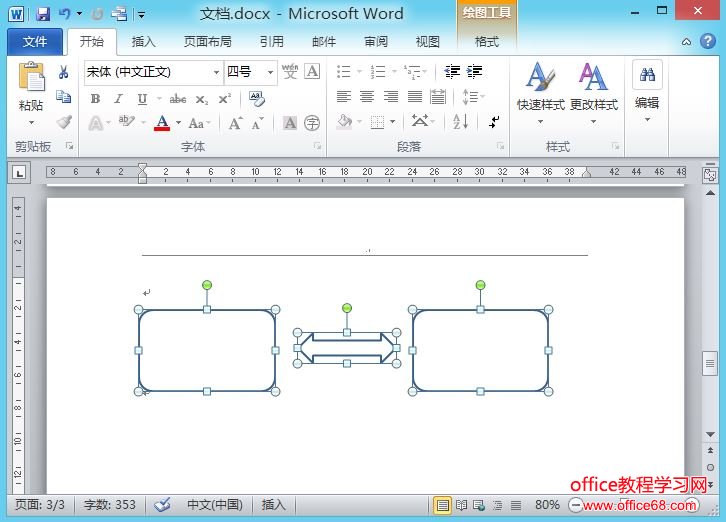
Task: Click 页面: 3/3 page indicator
Action: pos(40,504)
